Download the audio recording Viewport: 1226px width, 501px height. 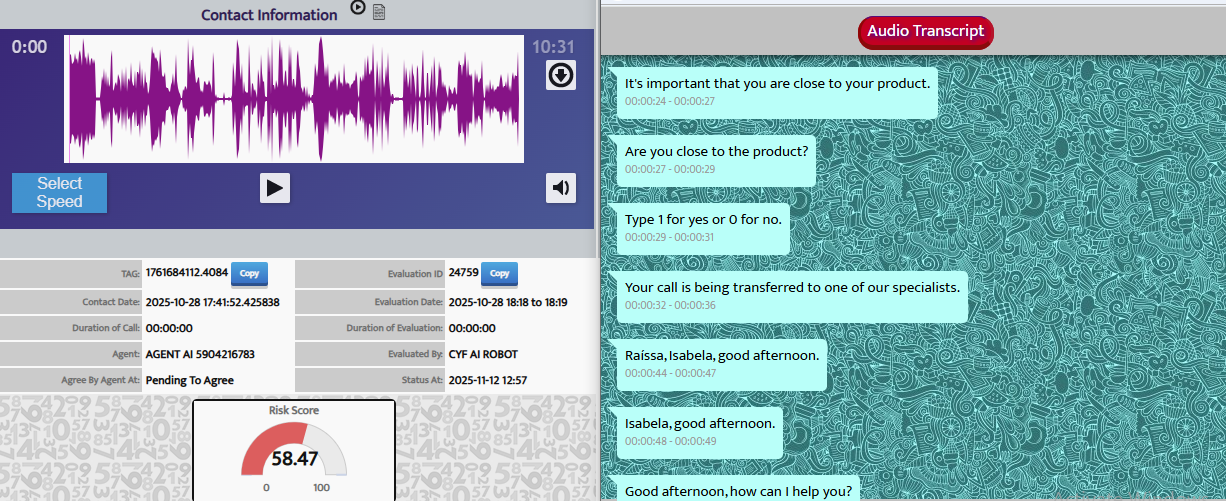[x=561, y=75]
